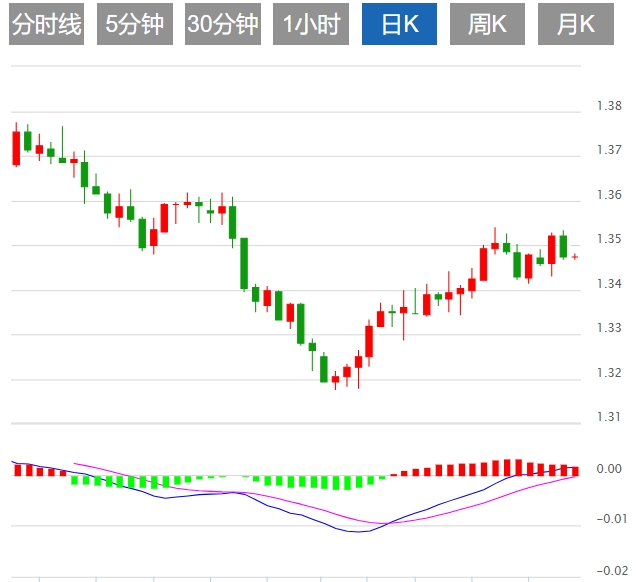The height and width of the screenshot is (582, 637).
Task: Click the 1.35 price axis label
Action: [608, 240]
